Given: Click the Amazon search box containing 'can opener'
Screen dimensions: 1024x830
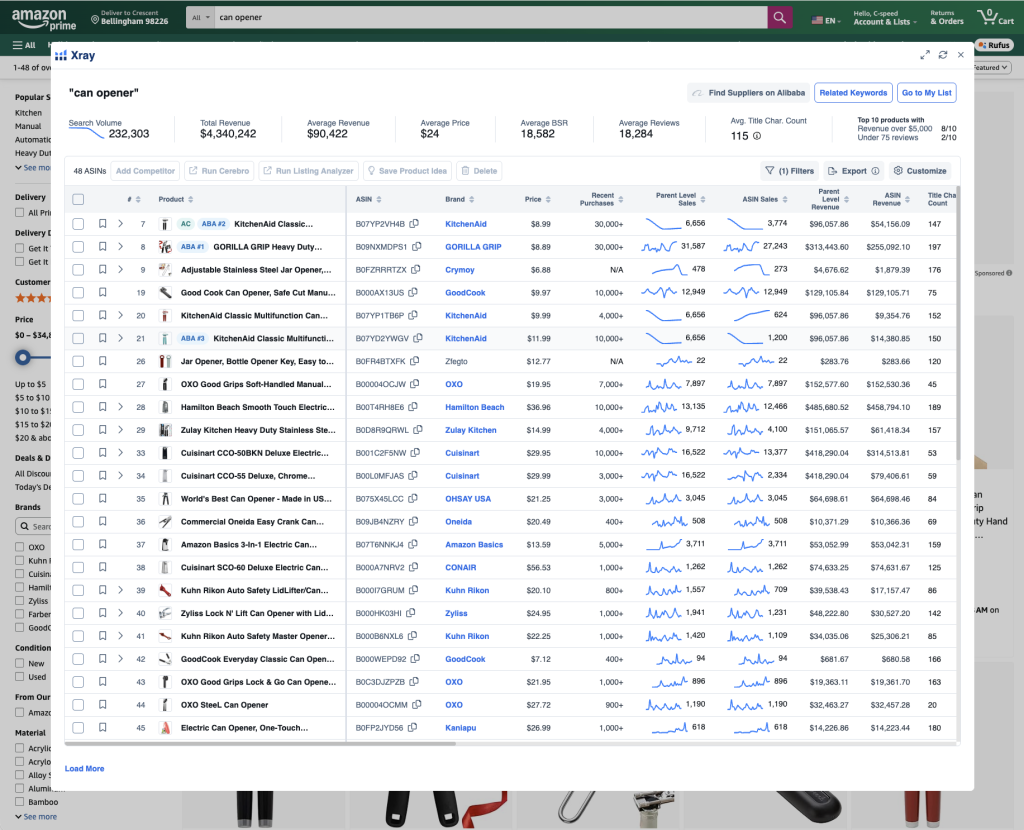Looking at the screenshot, I should tap(490, 18).
